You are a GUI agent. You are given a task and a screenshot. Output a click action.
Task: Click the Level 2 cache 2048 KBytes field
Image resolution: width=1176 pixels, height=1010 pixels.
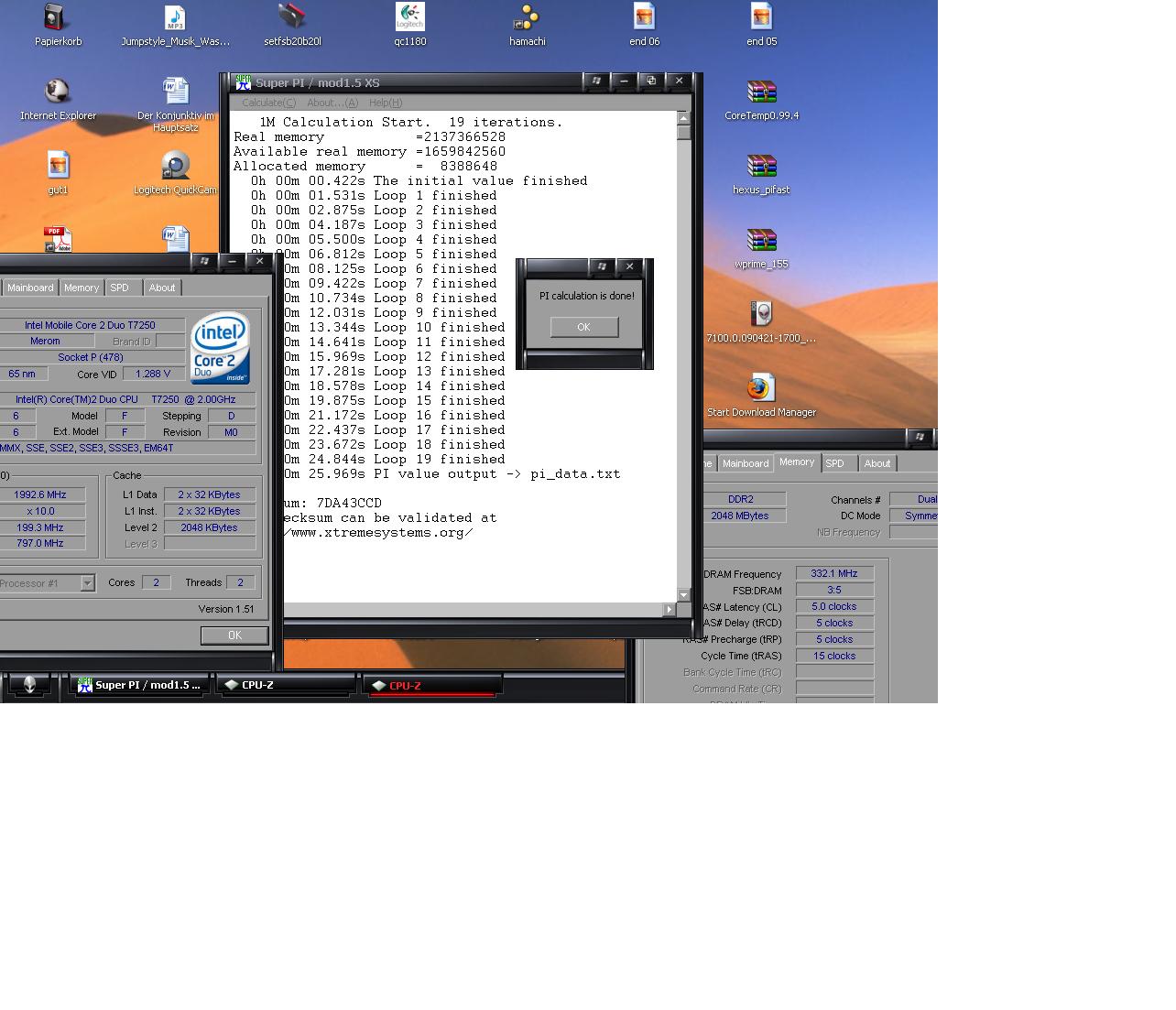[210, 527]
